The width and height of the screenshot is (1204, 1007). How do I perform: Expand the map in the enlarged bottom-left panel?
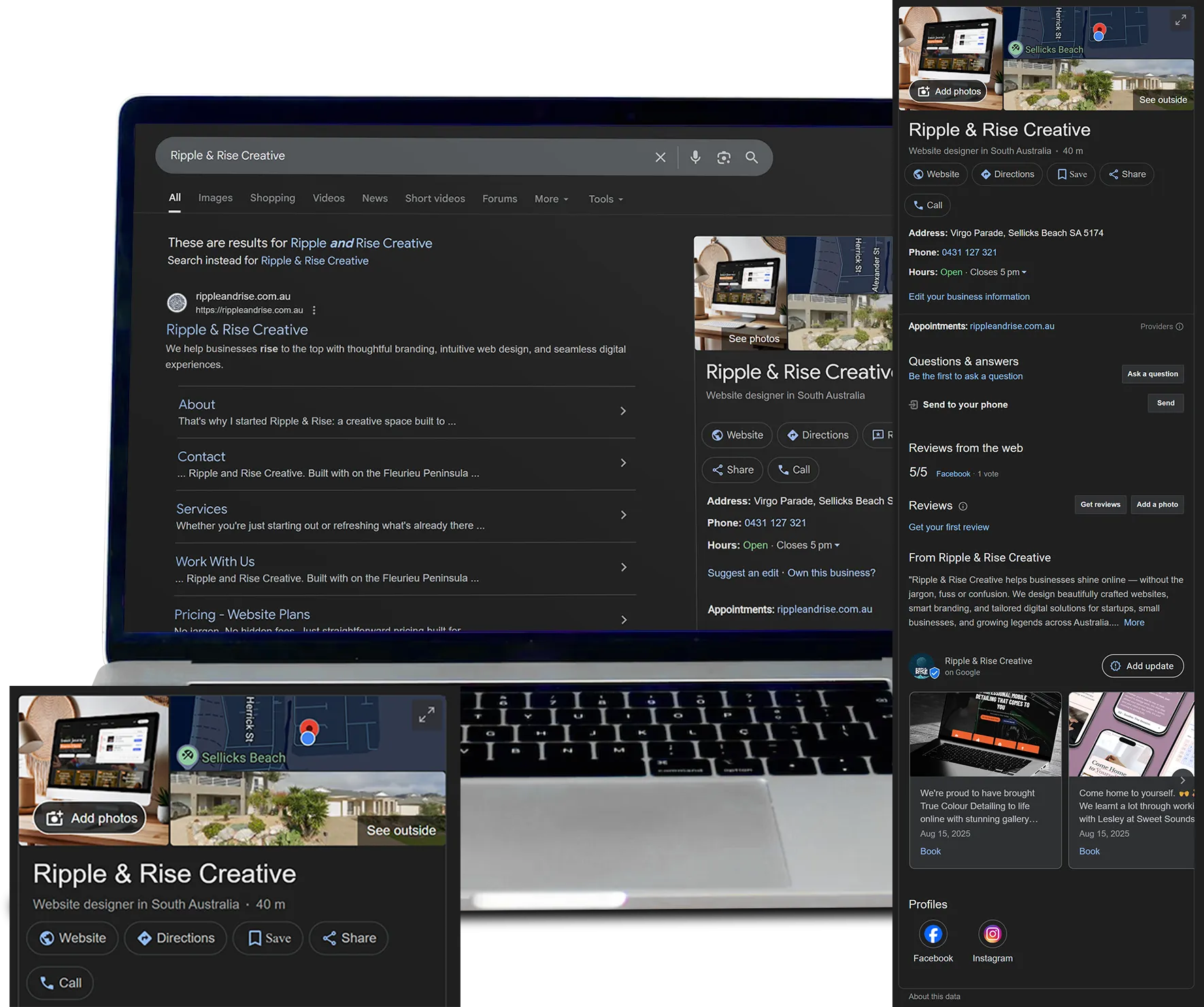tap(427, 714)
